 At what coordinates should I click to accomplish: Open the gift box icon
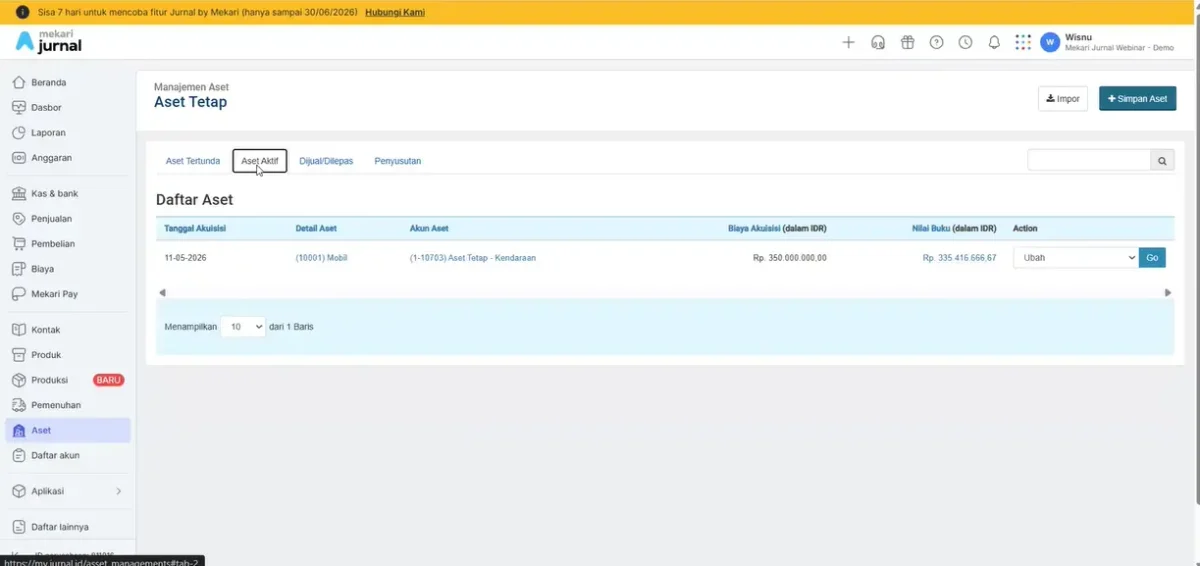(907, 42)
